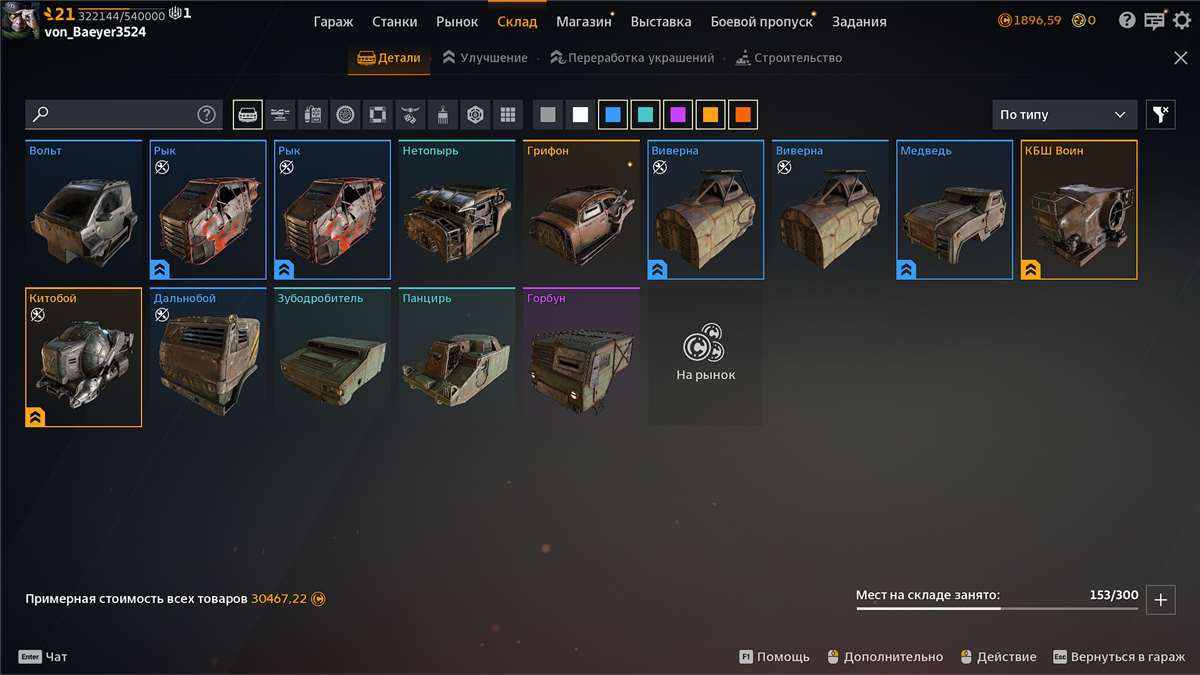
Task: Toggle the teal rarity filter
Action: [645, 115]
